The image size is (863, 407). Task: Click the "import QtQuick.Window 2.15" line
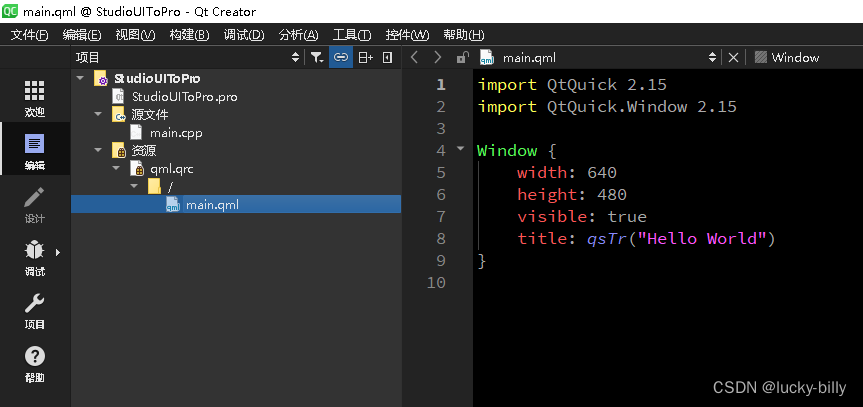[x=607, y=106]
